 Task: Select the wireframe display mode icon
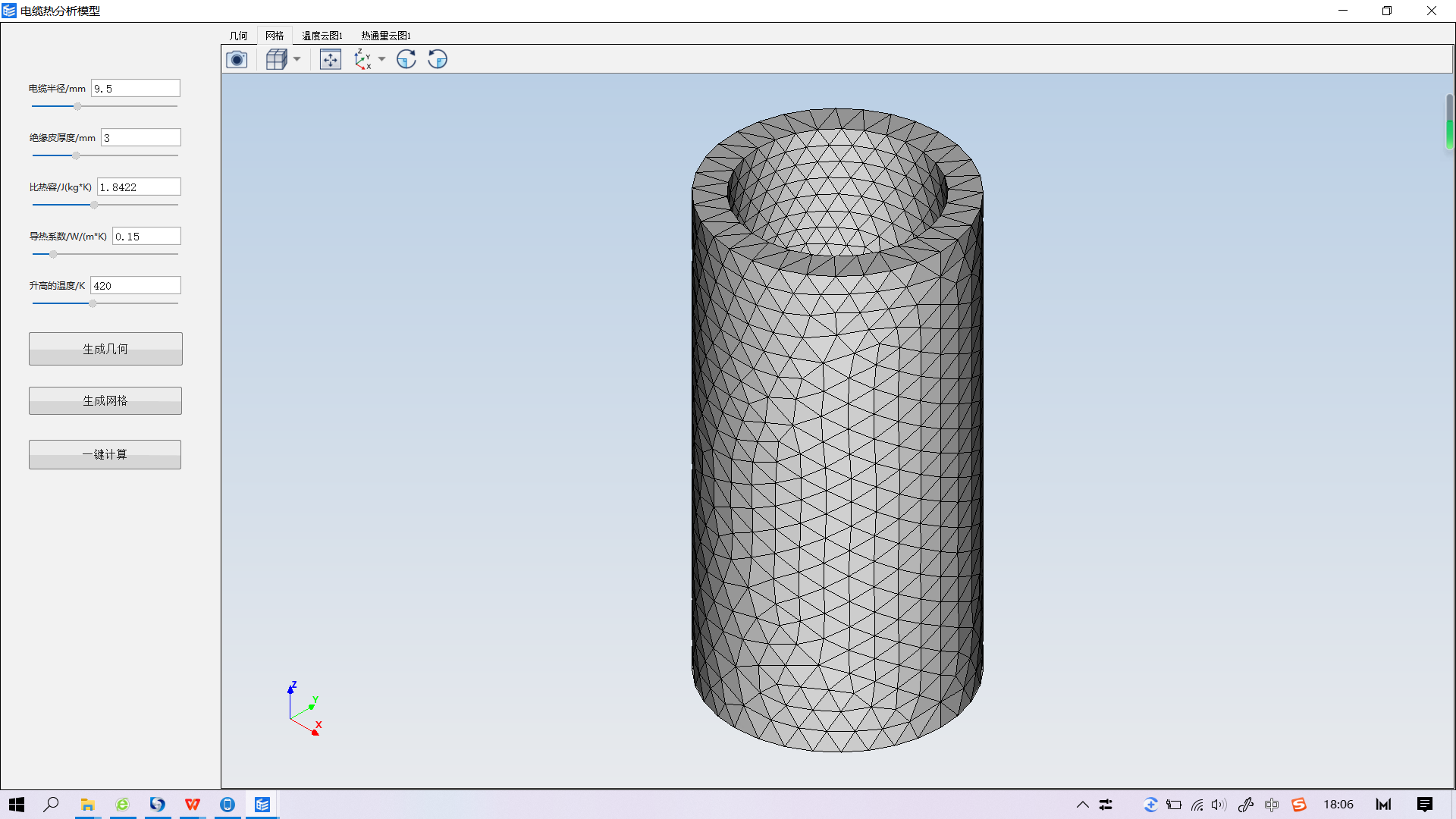pyautogui.click(x=278, y=60)
